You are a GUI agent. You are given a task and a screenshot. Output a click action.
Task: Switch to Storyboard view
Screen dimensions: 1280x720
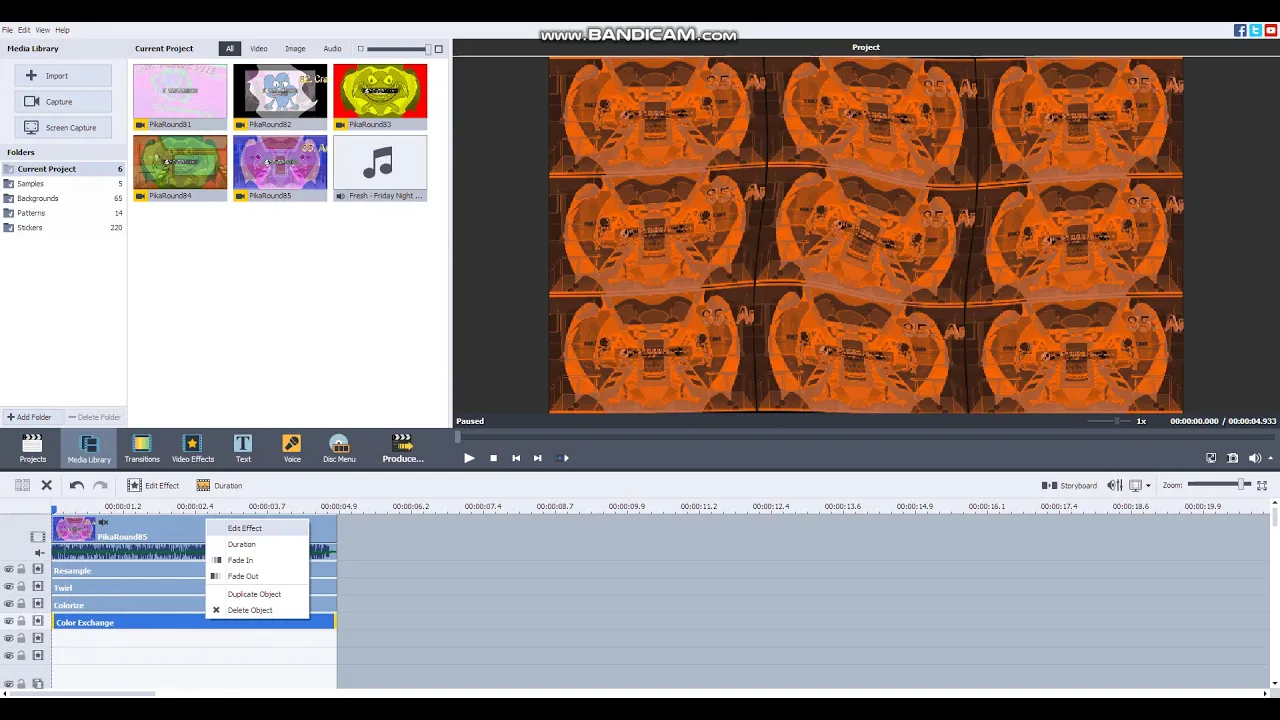click(x=1069, y=485)
